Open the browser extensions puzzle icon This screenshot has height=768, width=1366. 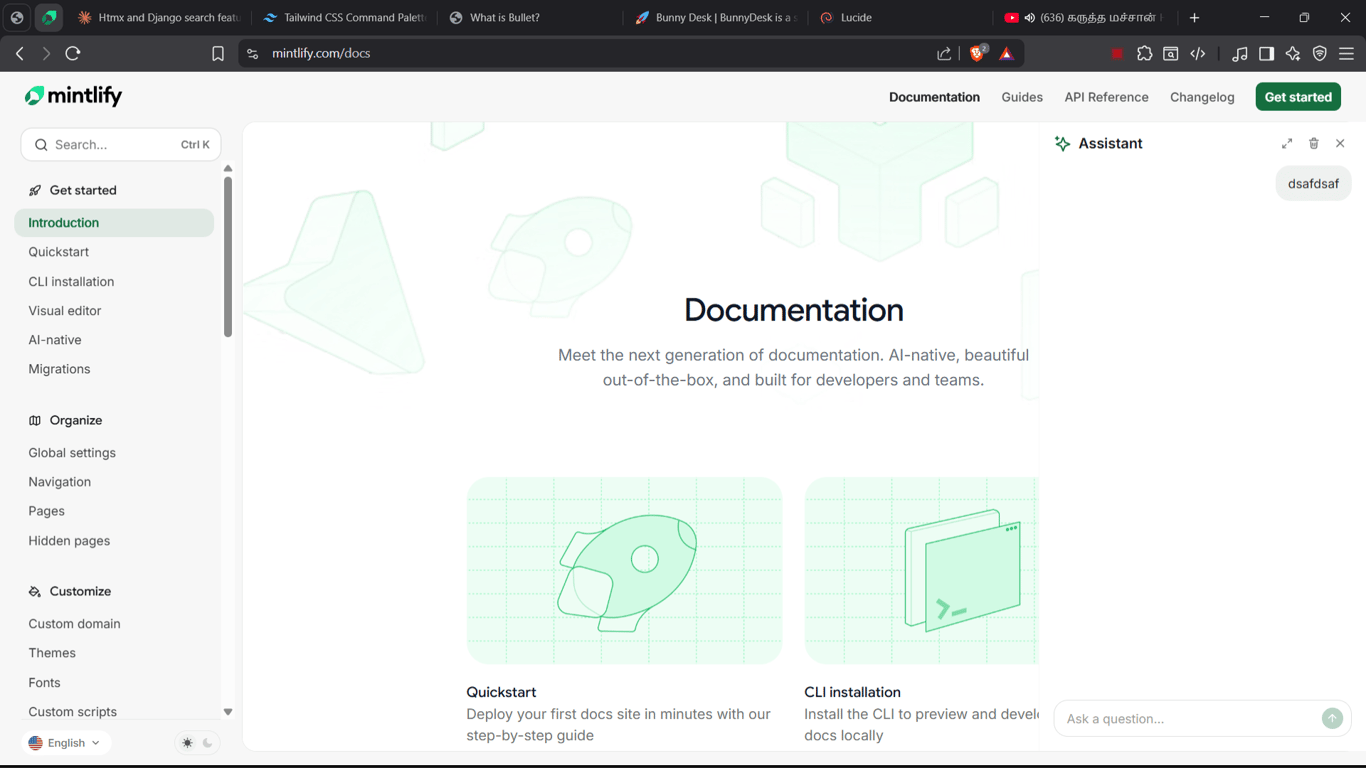pos(1144,54)
